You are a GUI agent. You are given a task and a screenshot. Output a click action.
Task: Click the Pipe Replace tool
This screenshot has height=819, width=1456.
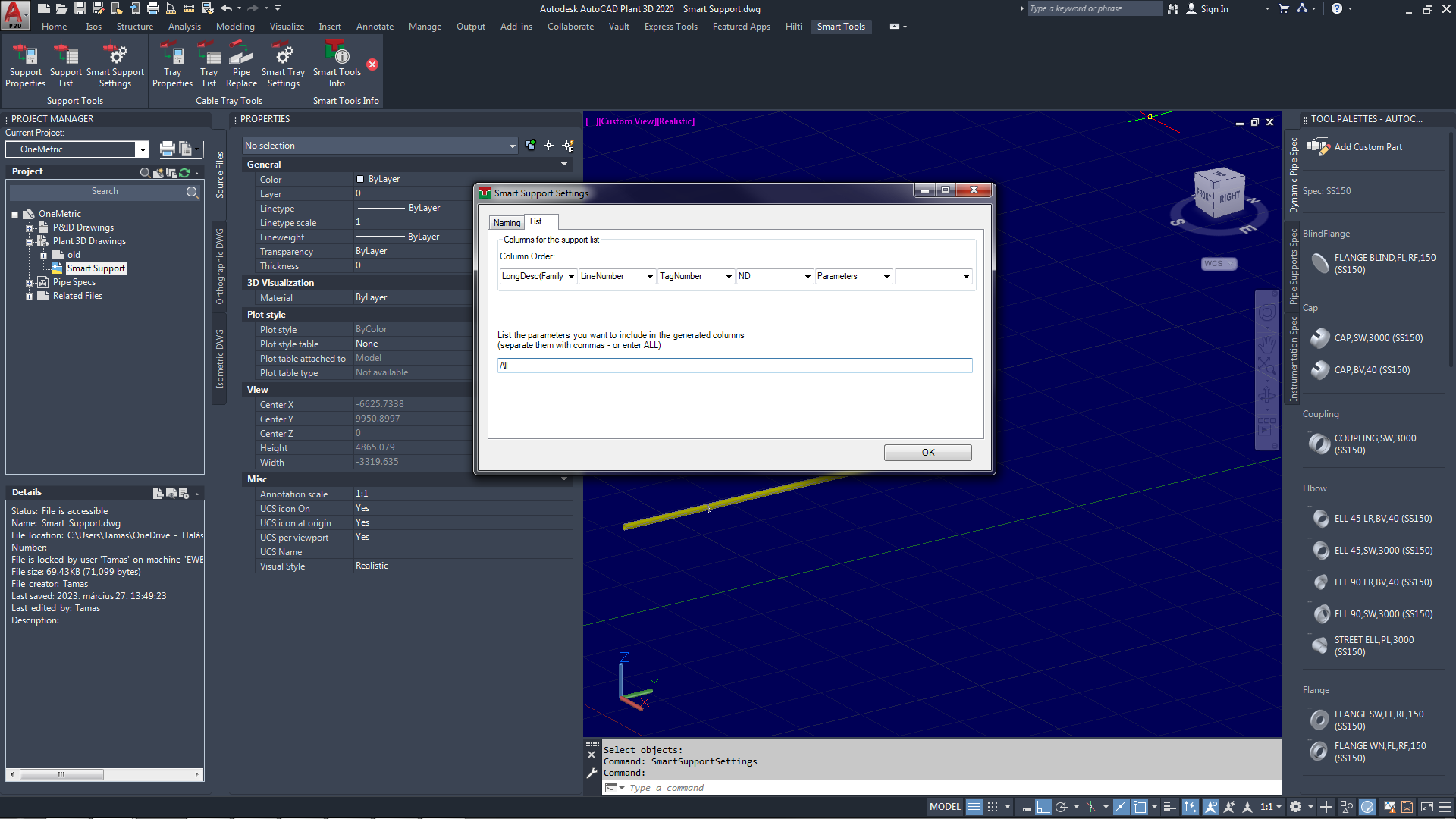[241, 65]
